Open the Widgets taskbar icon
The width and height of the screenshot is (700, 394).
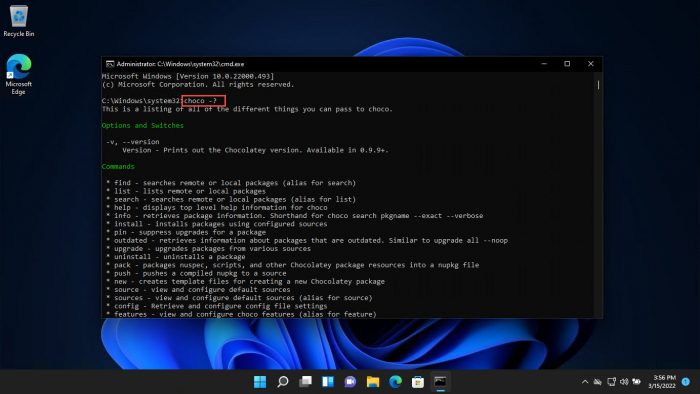pyautogui.click(x=328, y=382)
